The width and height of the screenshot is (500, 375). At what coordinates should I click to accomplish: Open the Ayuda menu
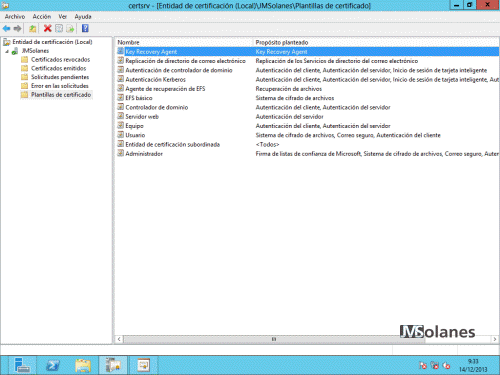[x=83, y=17]
